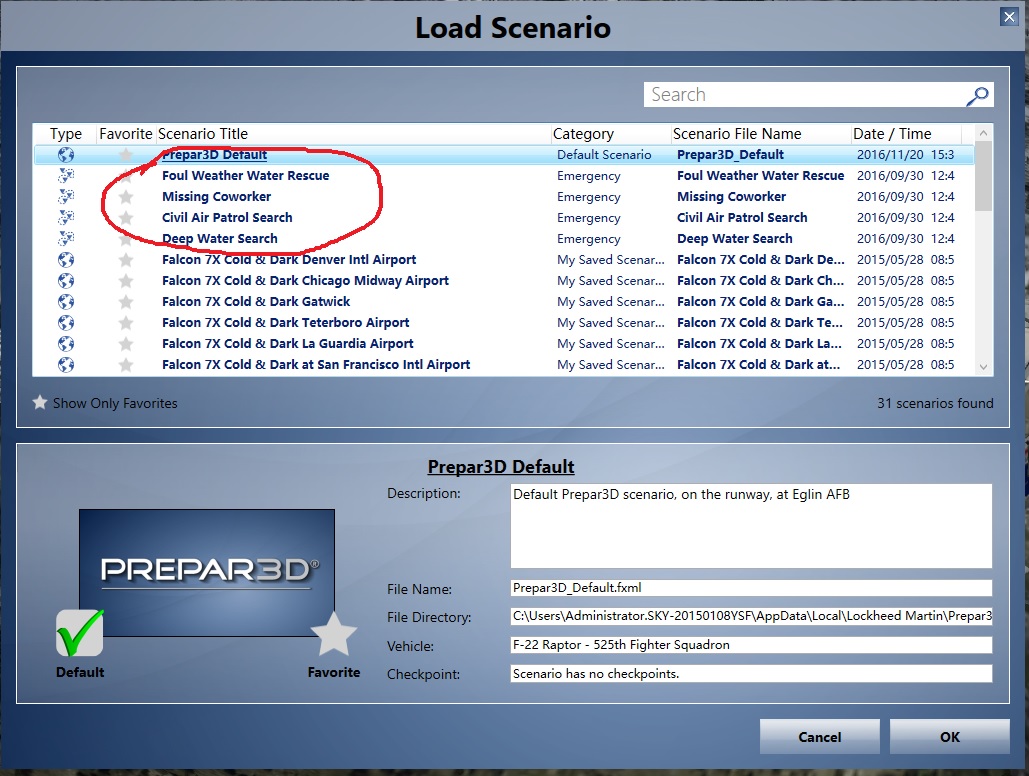Click globe icon for Falcon 7X Gatwick scenario
This screenshot has width=1029, height=776.
tap(66, 302)
